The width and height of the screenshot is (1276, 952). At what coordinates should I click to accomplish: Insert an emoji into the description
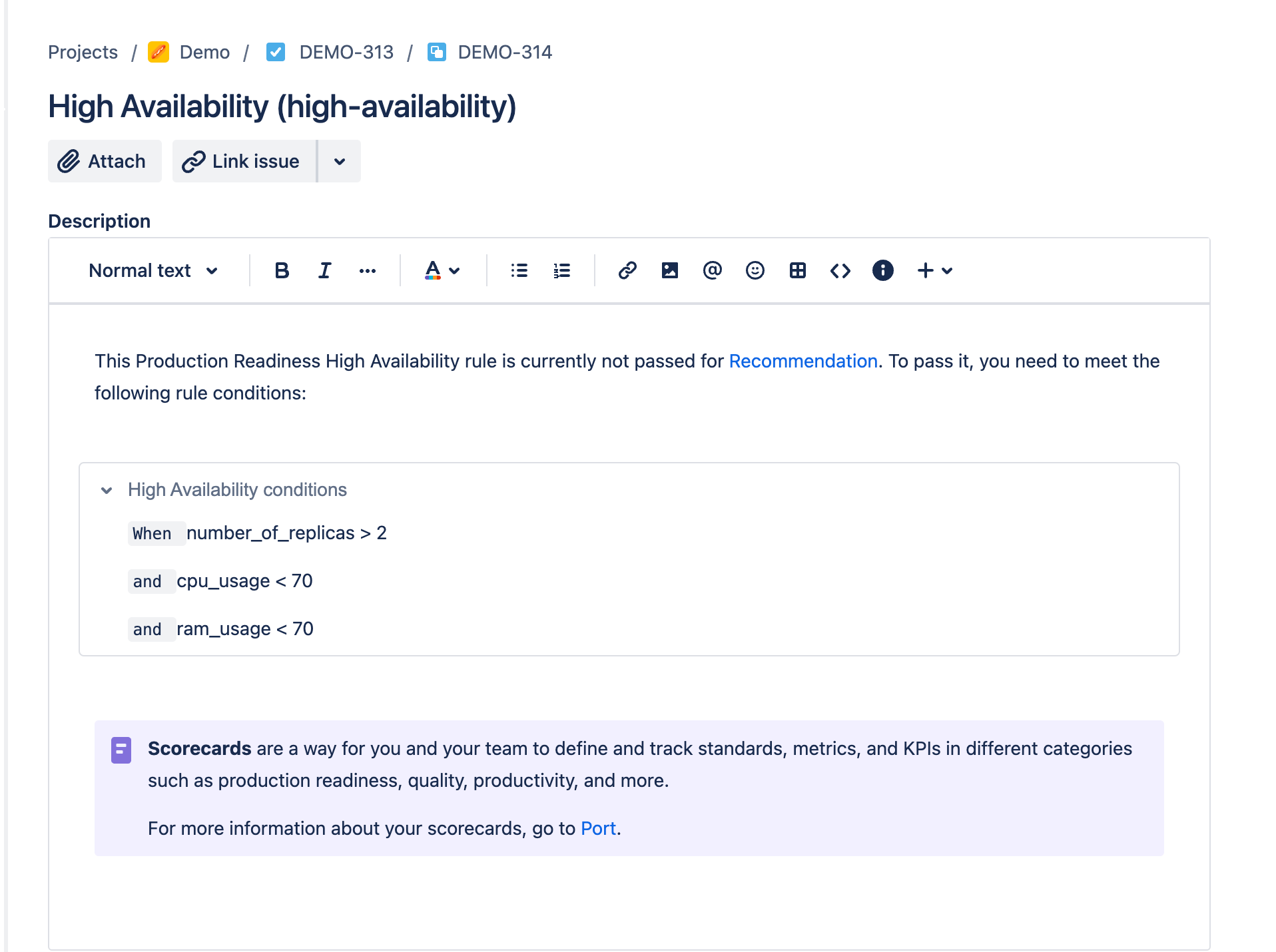pyautogui.click(x=755, y=270)
